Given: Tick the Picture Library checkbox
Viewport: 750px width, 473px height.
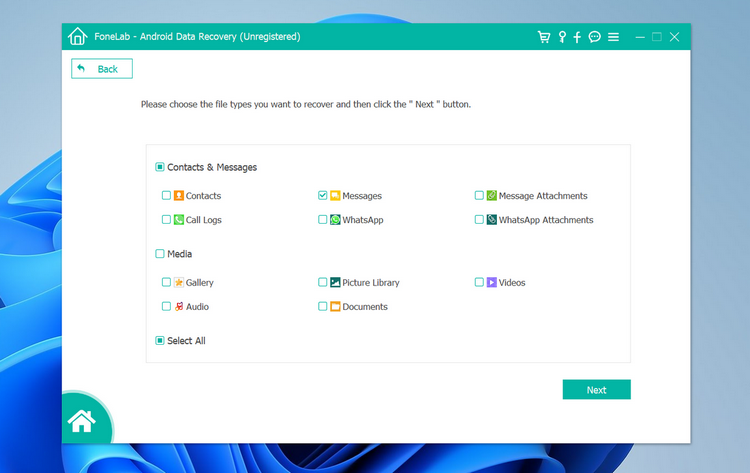Looking at the screenshot, I should pos(322,282).
